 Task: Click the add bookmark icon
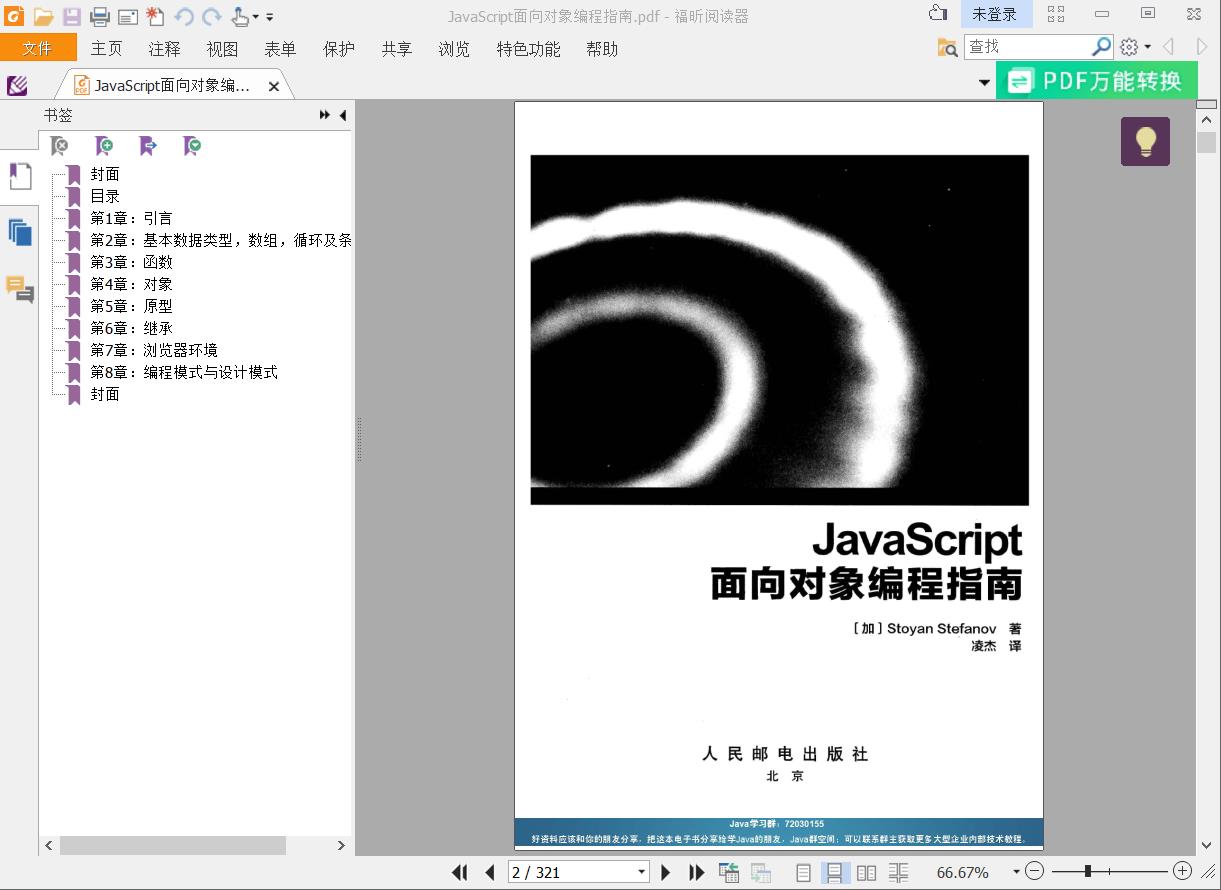(x=103, y=146)
